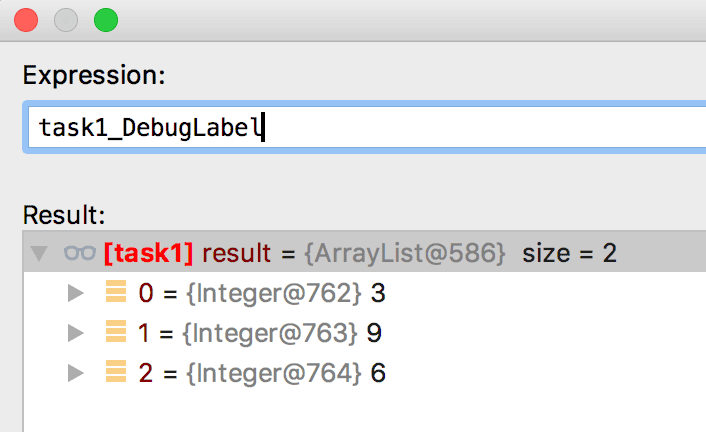The width and height of the screenshot is (706, 432).
Task: Click the list icon for element 2
Action: 116,372
